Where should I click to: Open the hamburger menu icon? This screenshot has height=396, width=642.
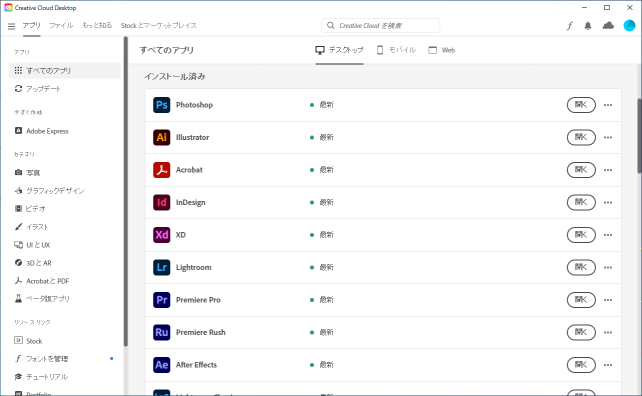click(11, 26)
